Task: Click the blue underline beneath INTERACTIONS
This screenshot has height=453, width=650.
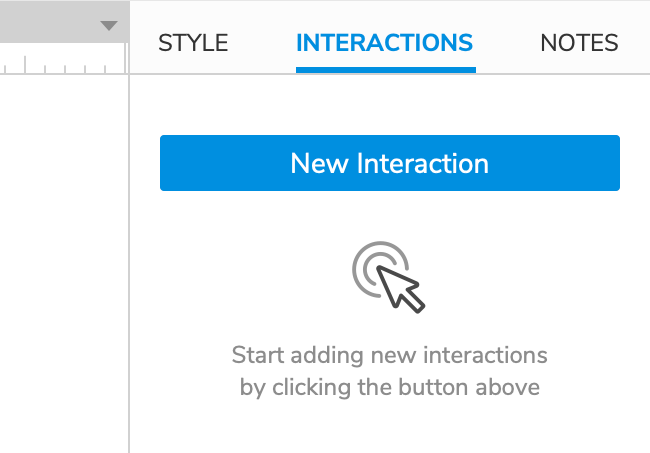Action: (x=386, y=70)
